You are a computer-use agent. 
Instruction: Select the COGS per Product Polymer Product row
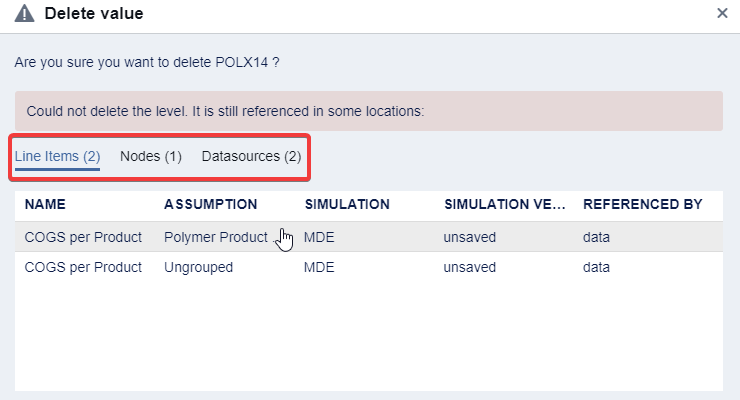[84, 237]
